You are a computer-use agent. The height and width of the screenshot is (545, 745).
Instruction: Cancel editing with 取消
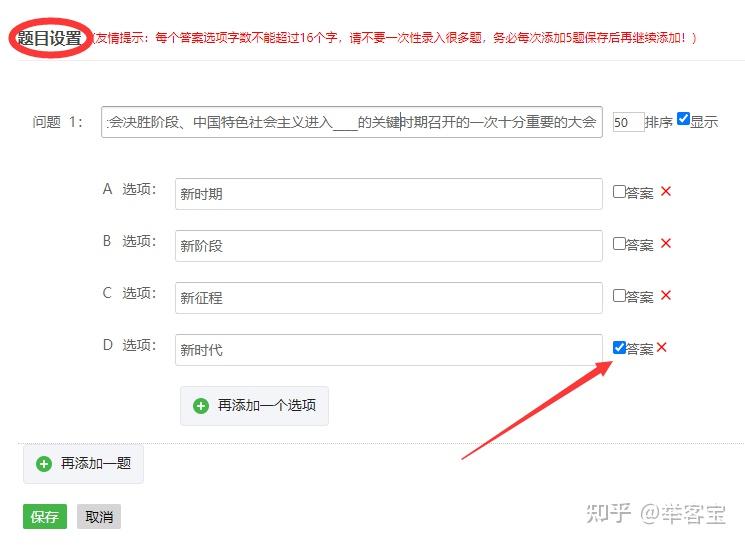coord(99,516)
